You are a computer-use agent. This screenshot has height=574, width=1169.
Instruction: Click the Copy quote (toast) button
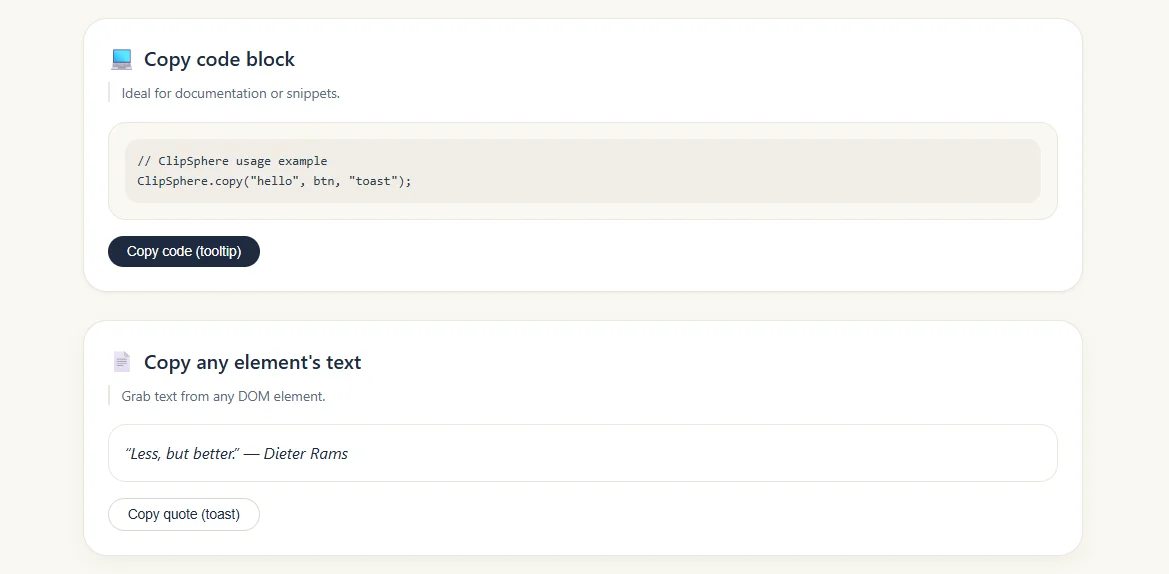[184, 514]
